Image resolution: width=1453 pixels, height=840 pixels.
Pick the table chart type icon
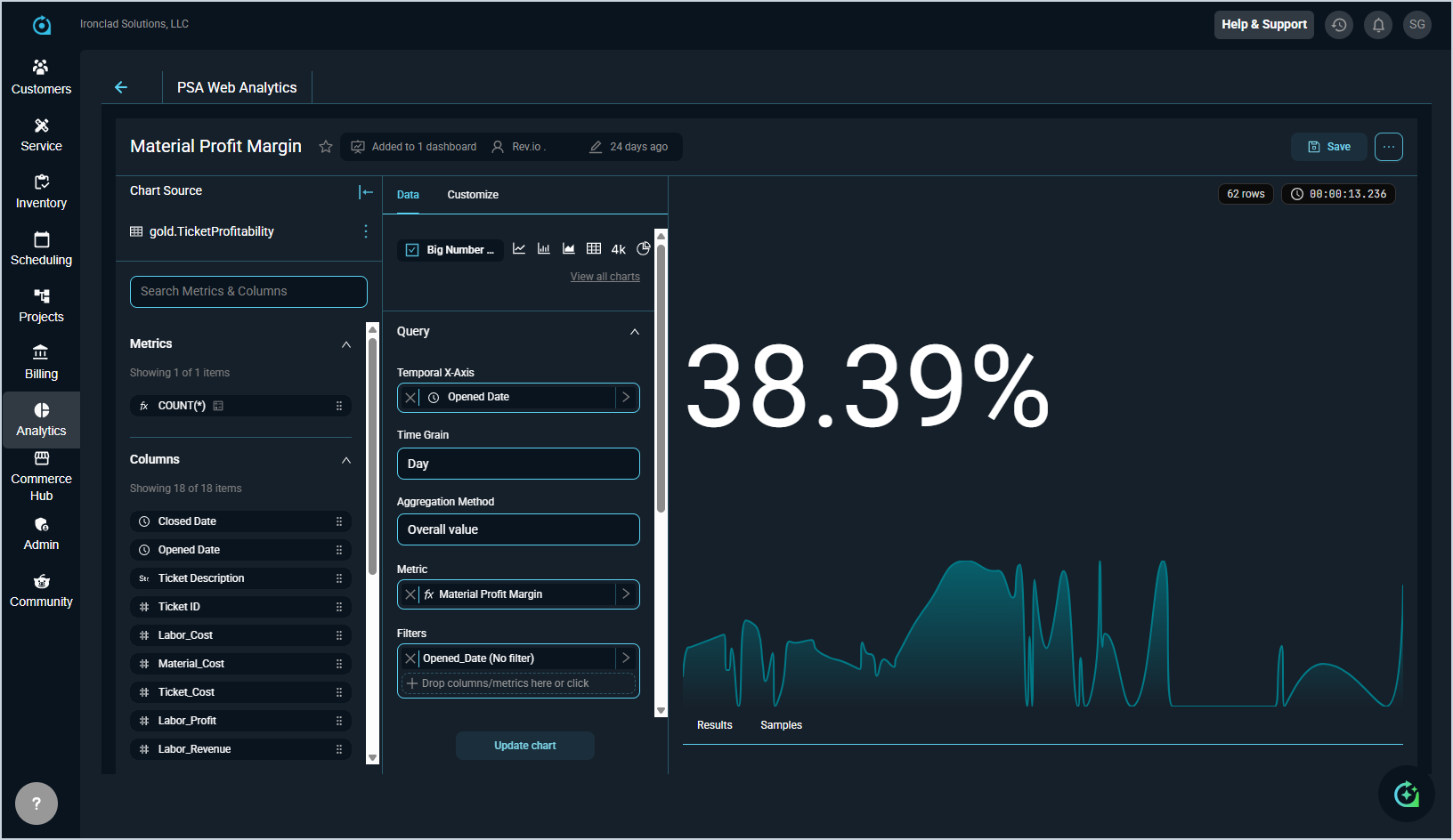tap(594, 249)
